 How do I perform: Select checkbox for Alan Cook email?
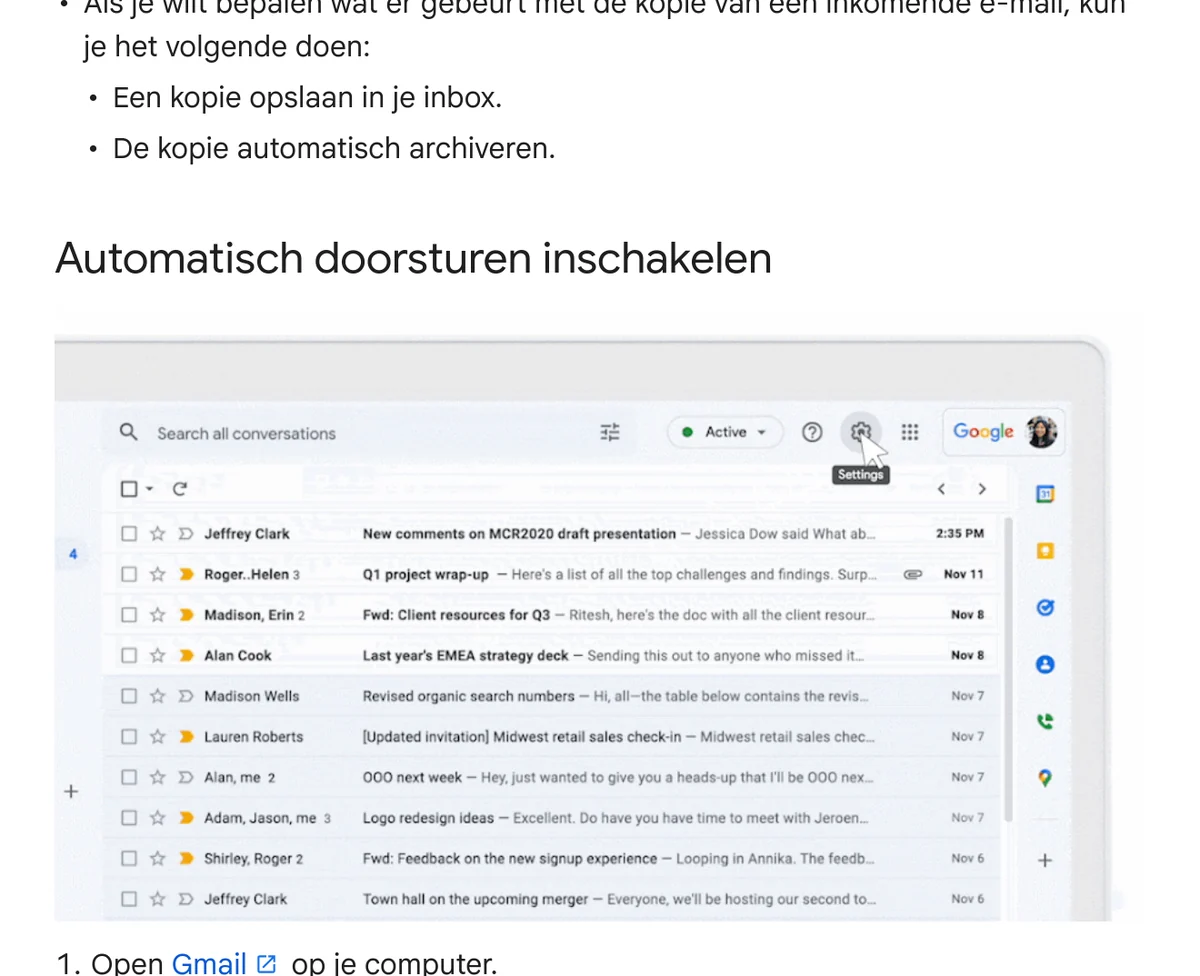coord(129,655)
